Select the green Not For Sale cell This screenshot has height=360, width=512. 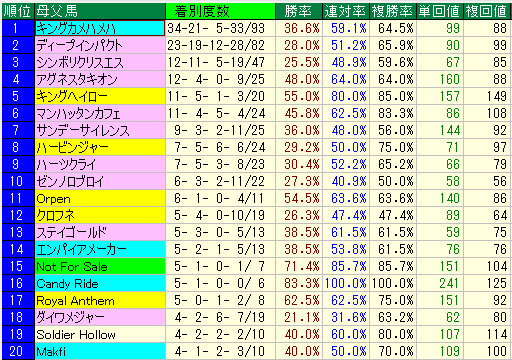(x=100, y=266)
